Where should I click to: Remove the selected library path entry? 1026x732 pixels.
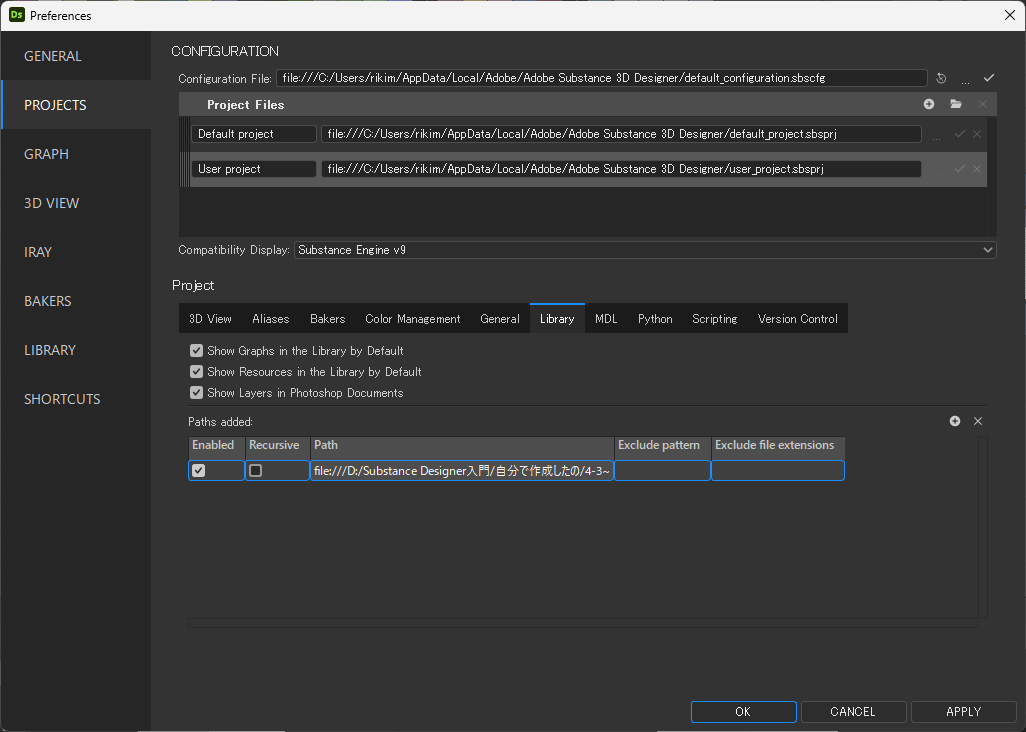coord(978,421)
